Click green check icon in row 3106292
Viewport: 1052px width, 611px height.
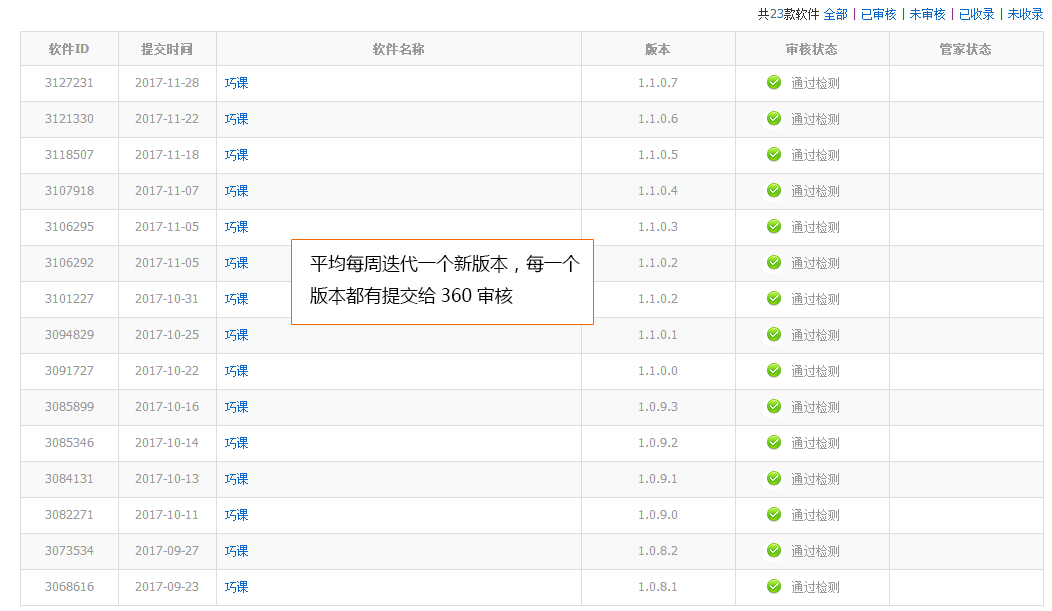click(x=774, y=262)
